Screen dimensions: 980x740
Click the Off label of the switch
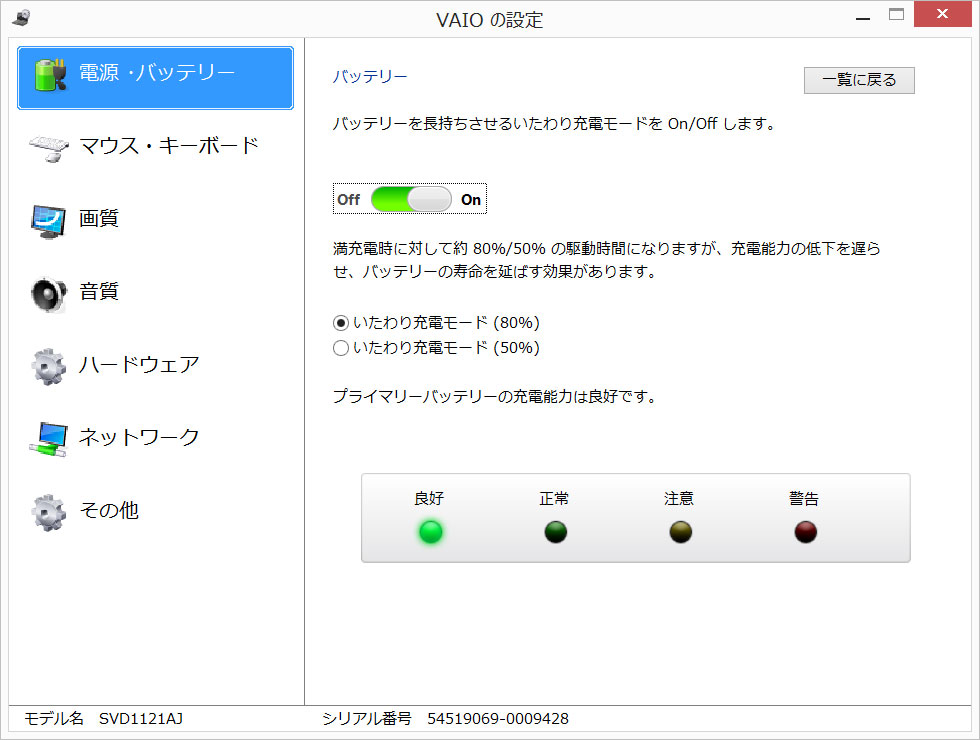pyautogui.click(x=349, y=199)
